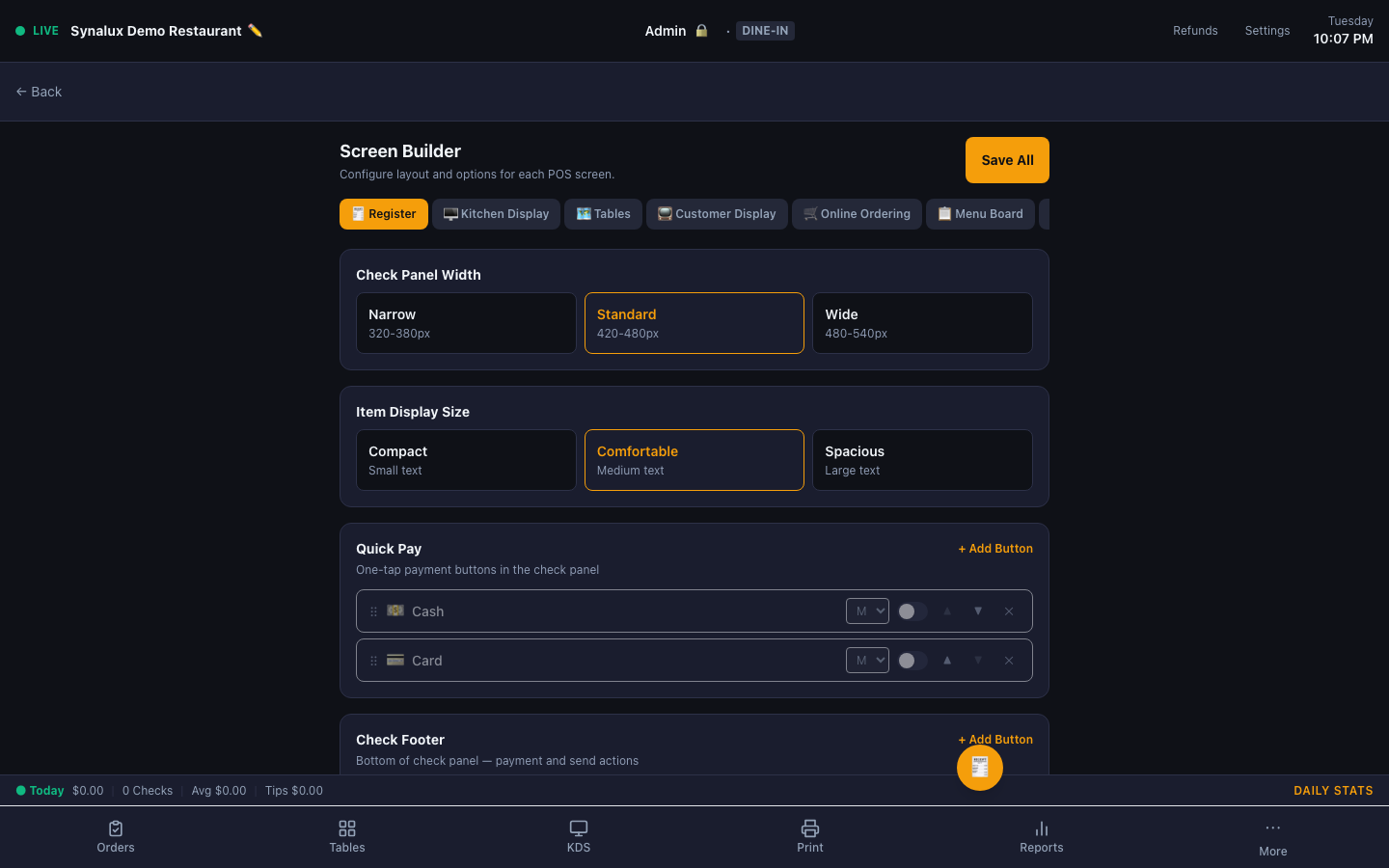Go Back to previous screen
The height and width of the screenshot is (868, 1389).
(x=39, y=92)
